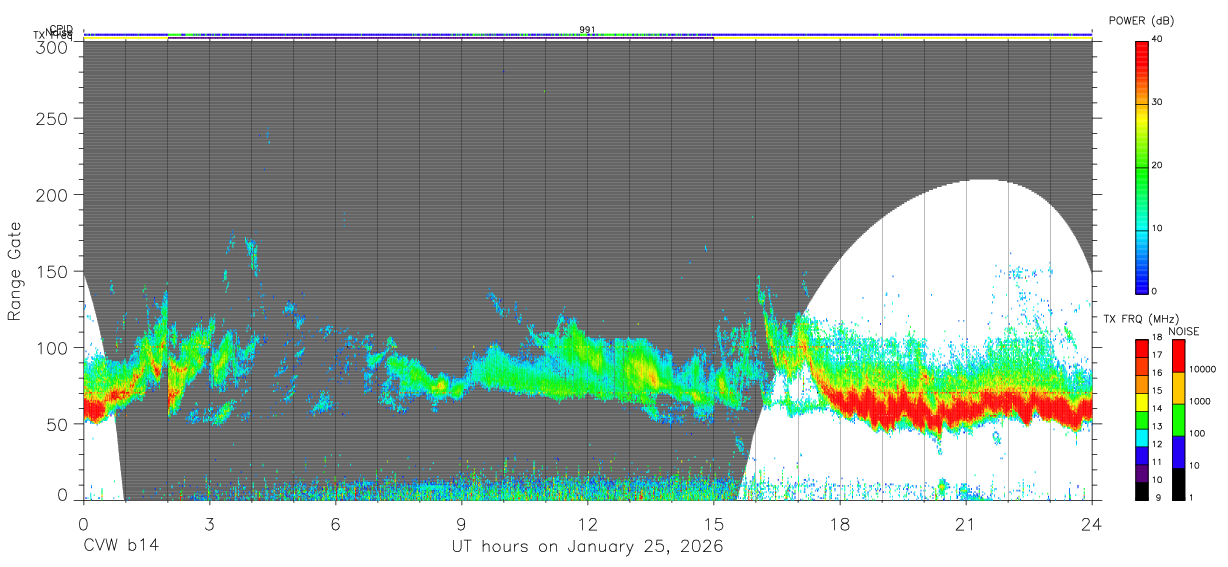Click the x-axis tick label '9'
Screen dimensions: 1228x567
(x=461, y=524)
